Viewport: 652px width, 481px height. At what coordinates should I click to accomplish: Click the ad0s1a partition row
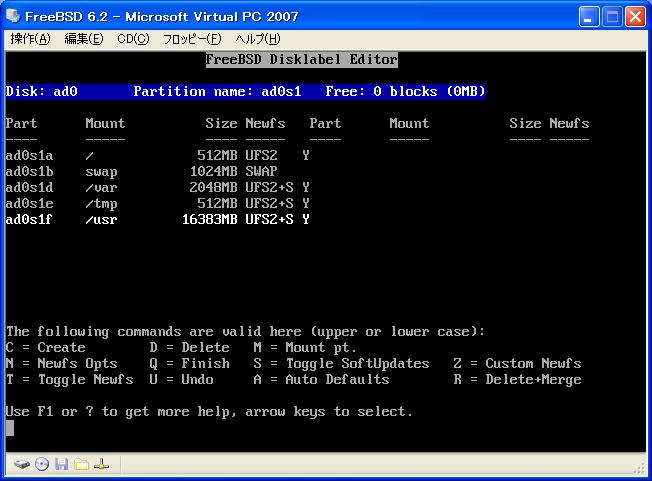157,155
